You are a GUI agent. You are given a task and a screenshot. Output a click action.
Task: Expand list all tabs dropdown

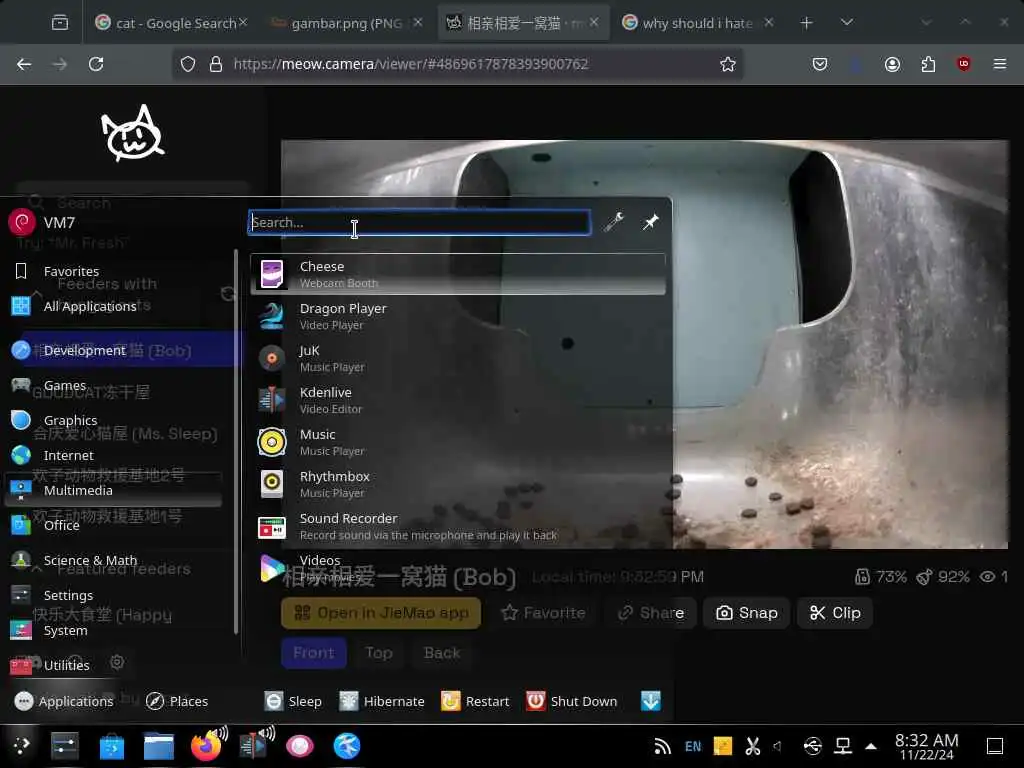[x=847, y=23]
